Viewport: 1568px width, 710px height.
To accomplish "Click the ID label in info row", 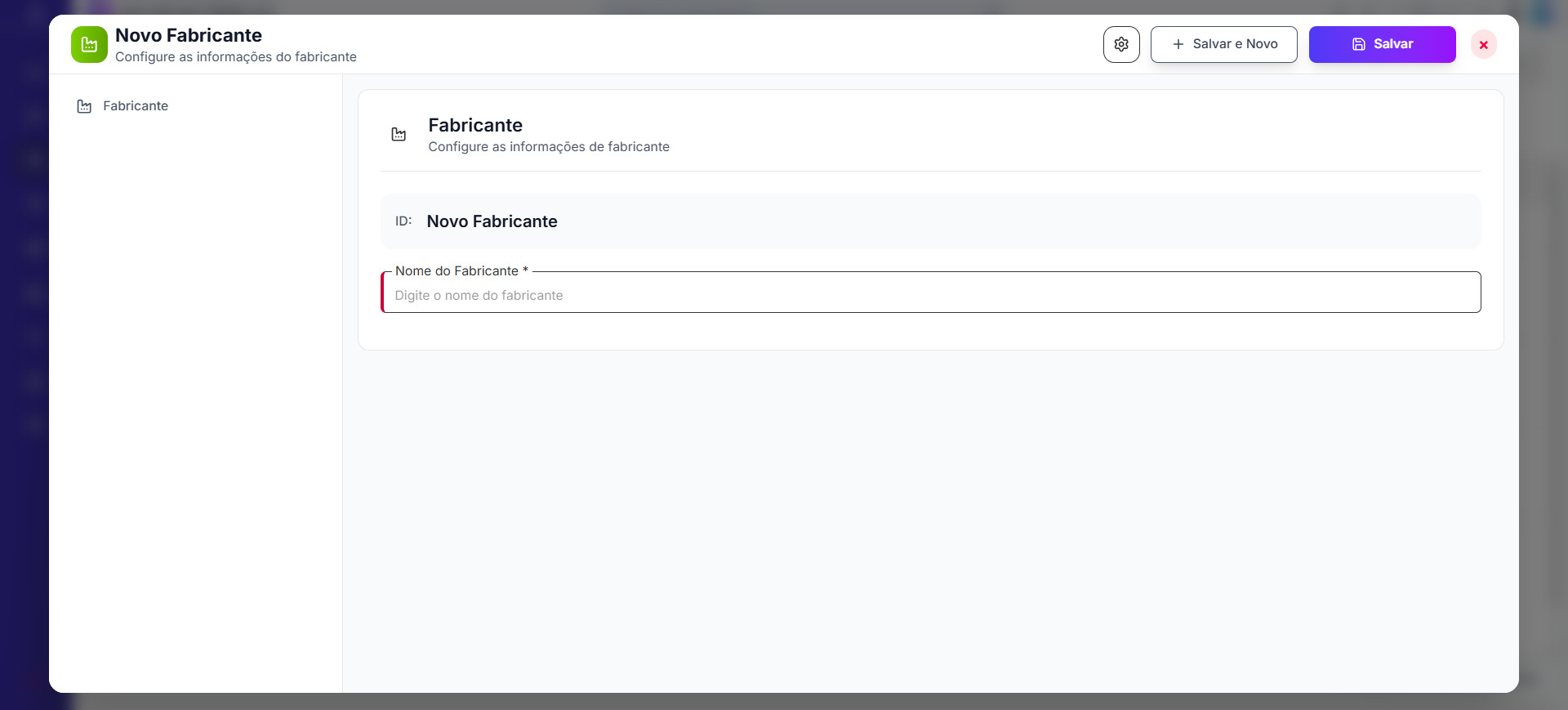I will pyautogui.click(x=403, y=221).
